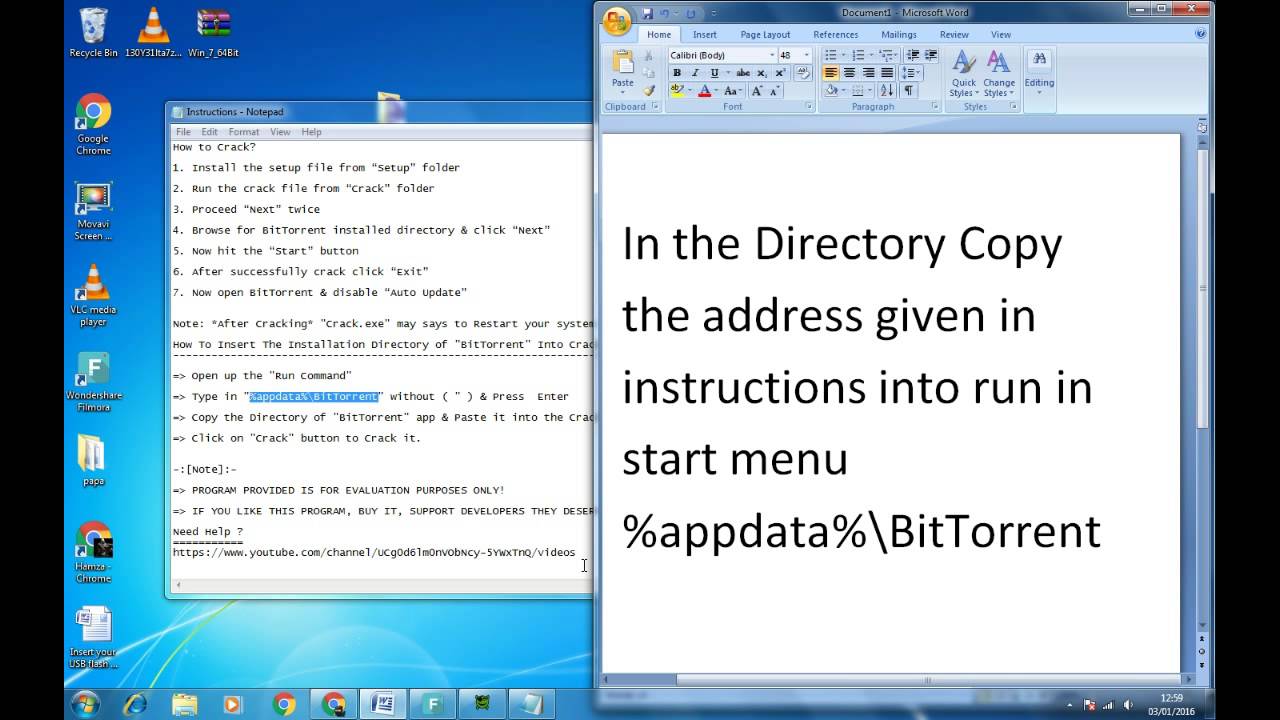Apply Bold formatting in Word

coord(677,73)
